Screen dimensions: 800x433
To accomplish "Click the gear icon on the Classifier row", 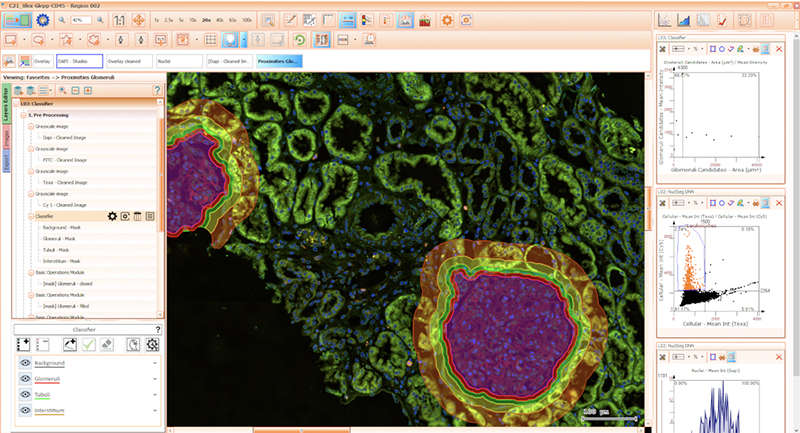I will [112, 216].
